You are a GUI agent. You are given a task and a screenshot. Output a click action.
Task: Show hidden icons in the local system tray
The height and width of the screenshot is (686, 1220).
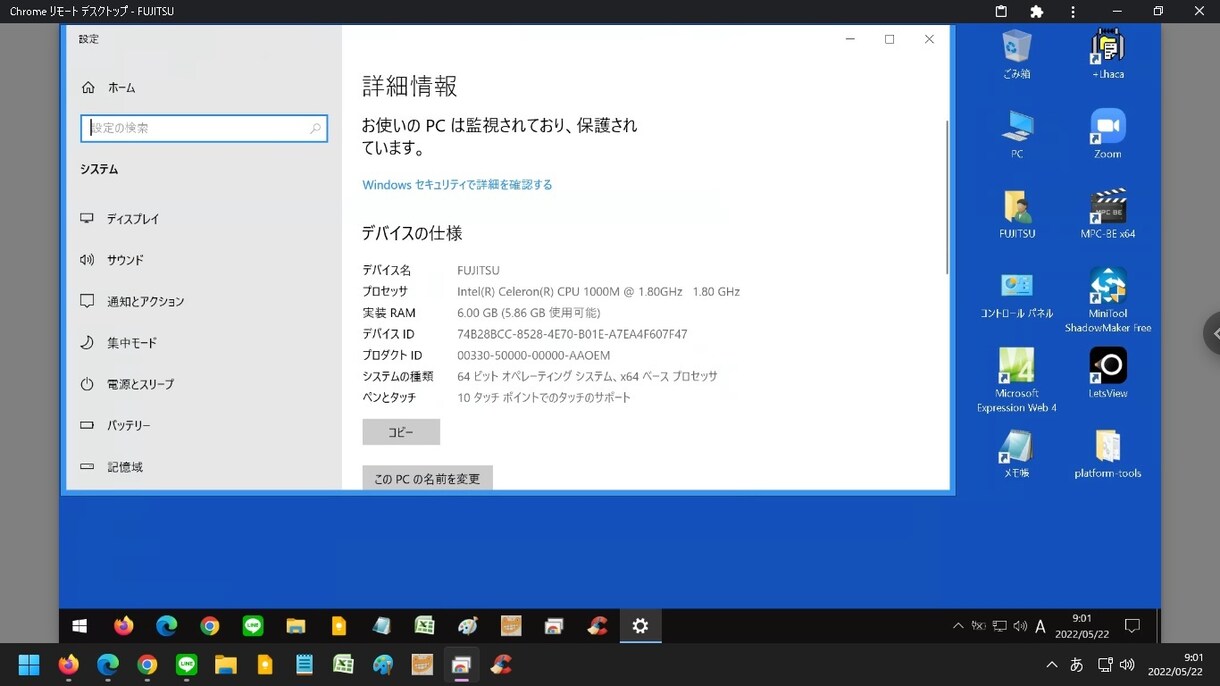1051,665
